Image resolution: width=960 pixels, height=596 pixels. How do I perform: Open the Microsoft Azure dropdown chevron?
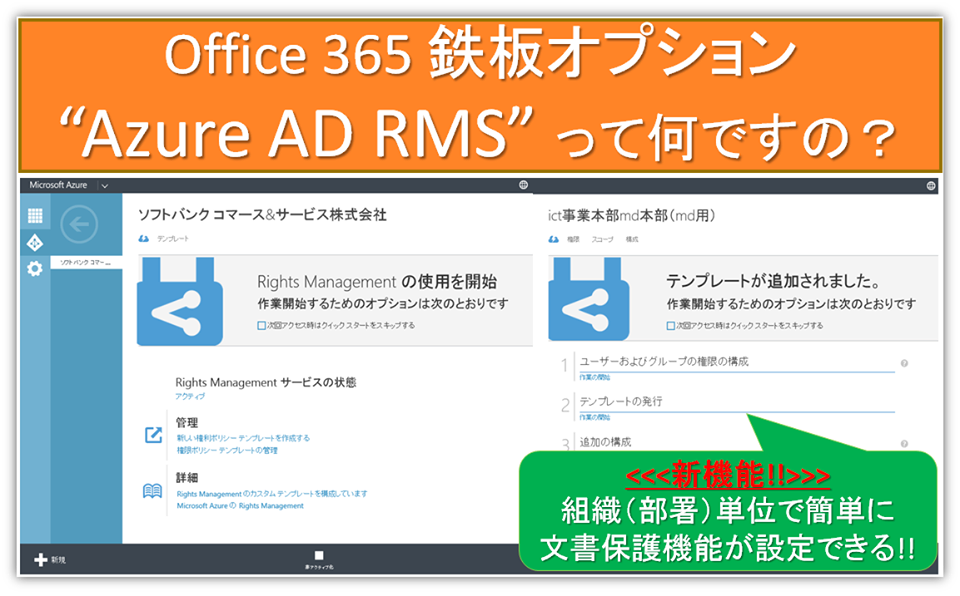click(x=104, y=186)
